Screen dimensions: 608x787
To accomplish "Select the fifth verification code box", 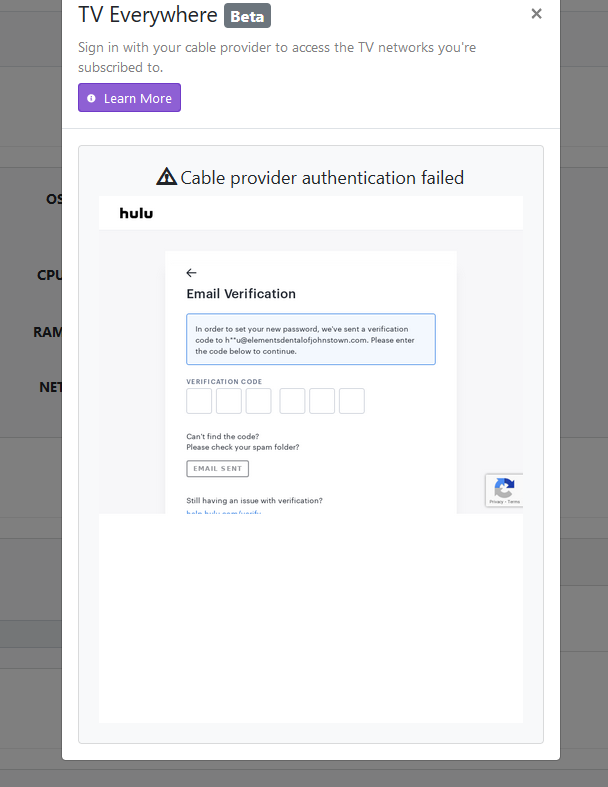I will pos(322,401).
